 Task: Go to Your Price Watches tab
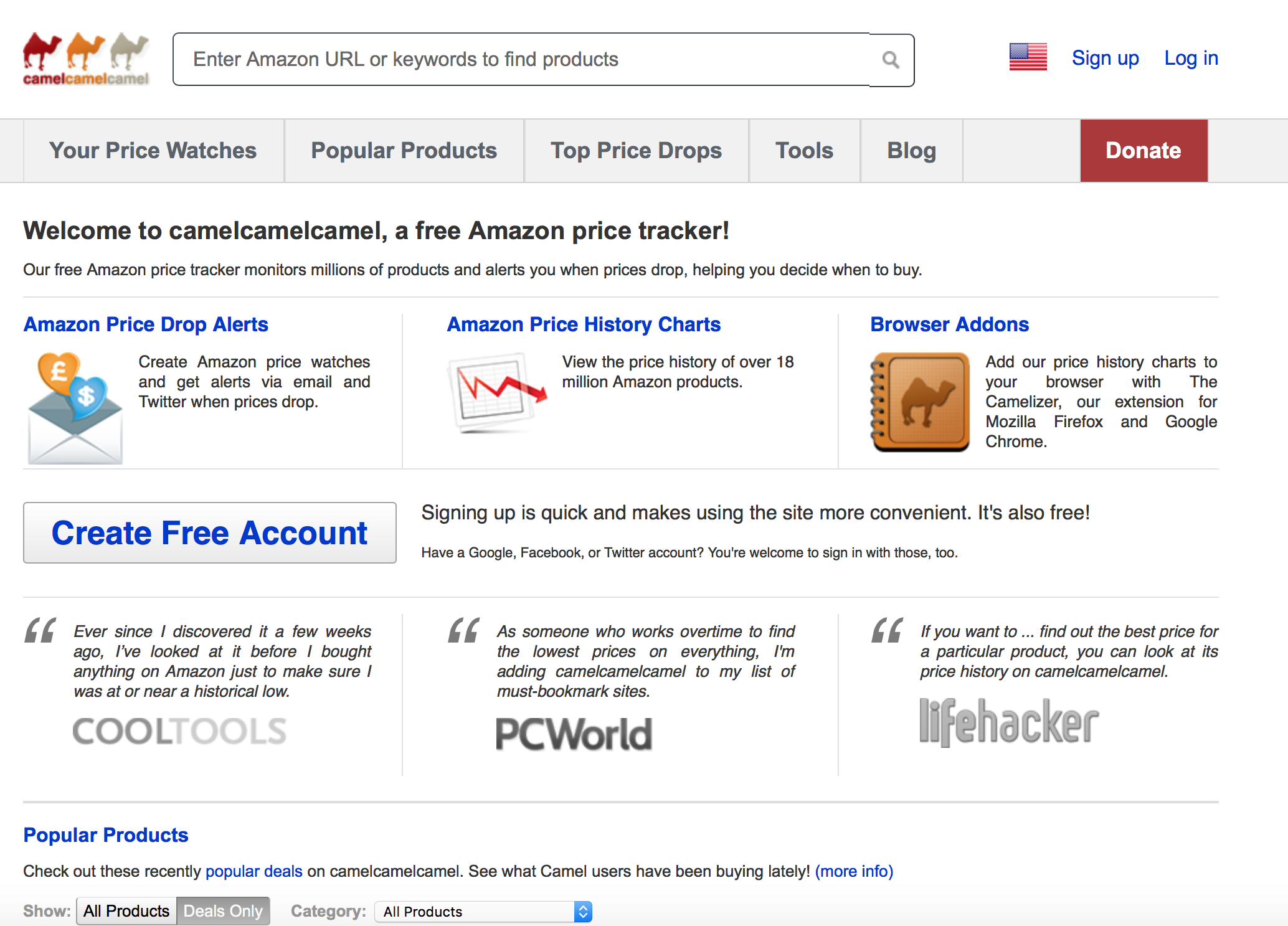[153, 151]
